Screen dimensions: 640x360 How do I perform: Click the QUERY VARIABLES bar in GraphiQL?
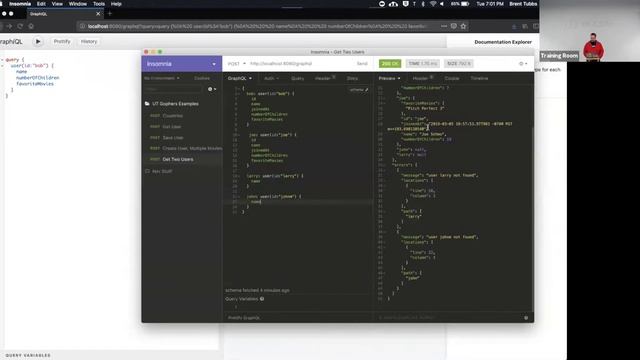point(110,356)
